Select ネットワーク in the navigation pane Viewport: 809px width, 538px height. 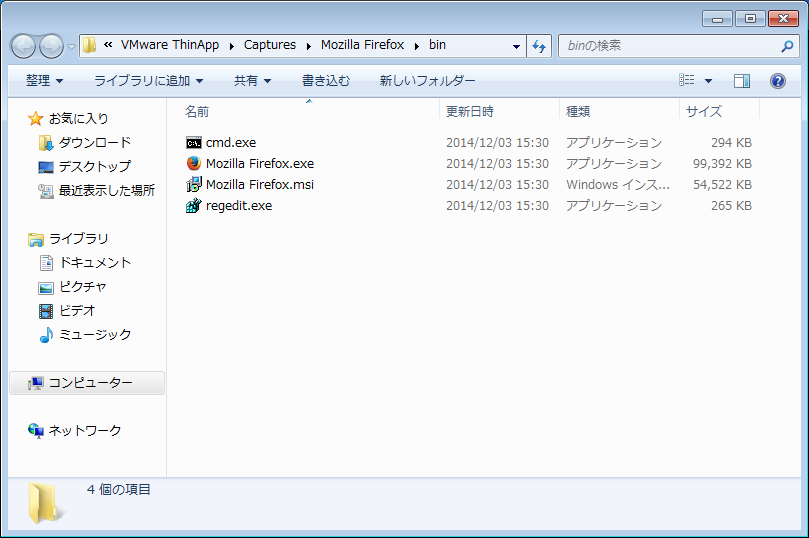coord(85,431)
